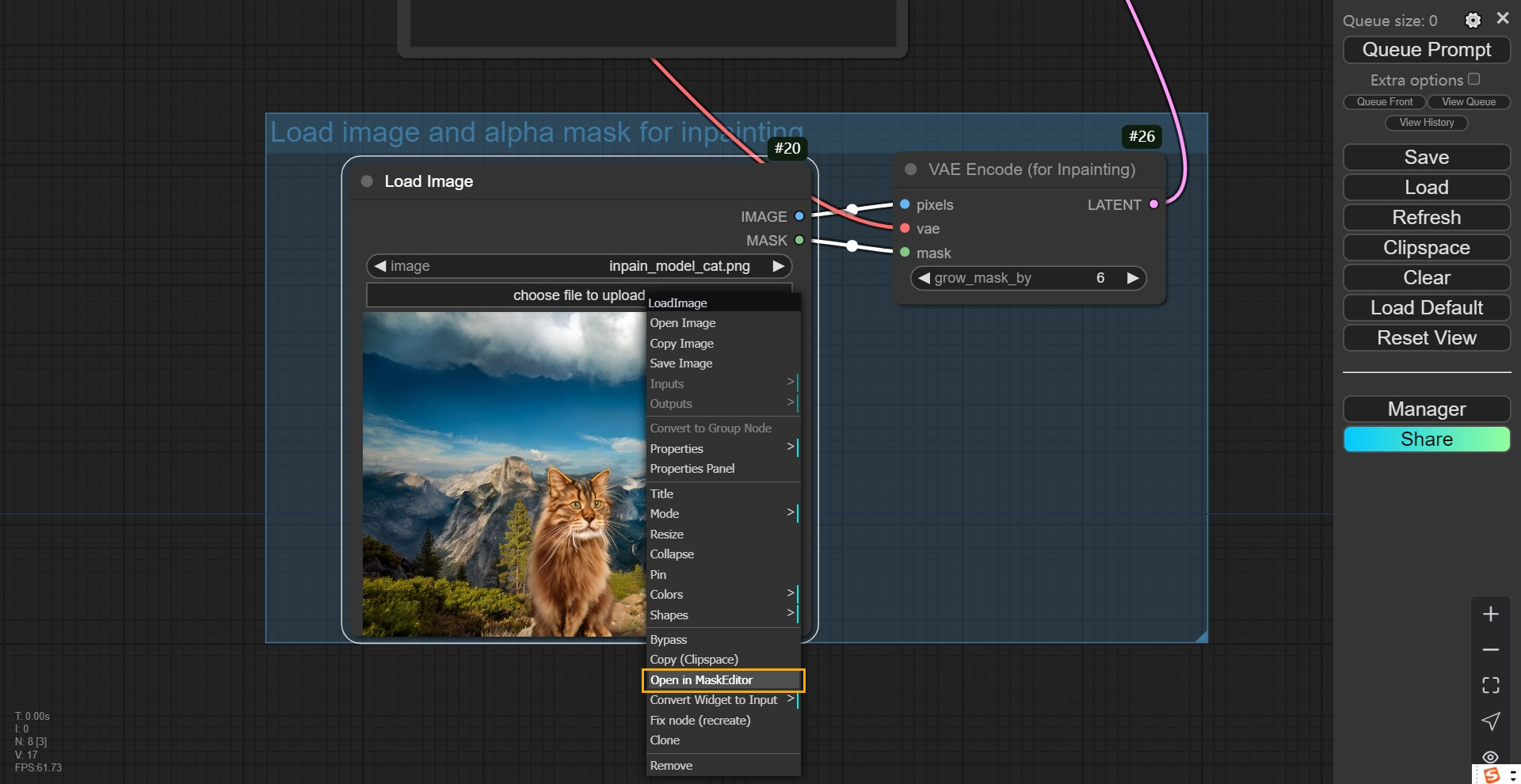Close the queue menu panel
The image size is (1521, 784).
(1502, 18)
